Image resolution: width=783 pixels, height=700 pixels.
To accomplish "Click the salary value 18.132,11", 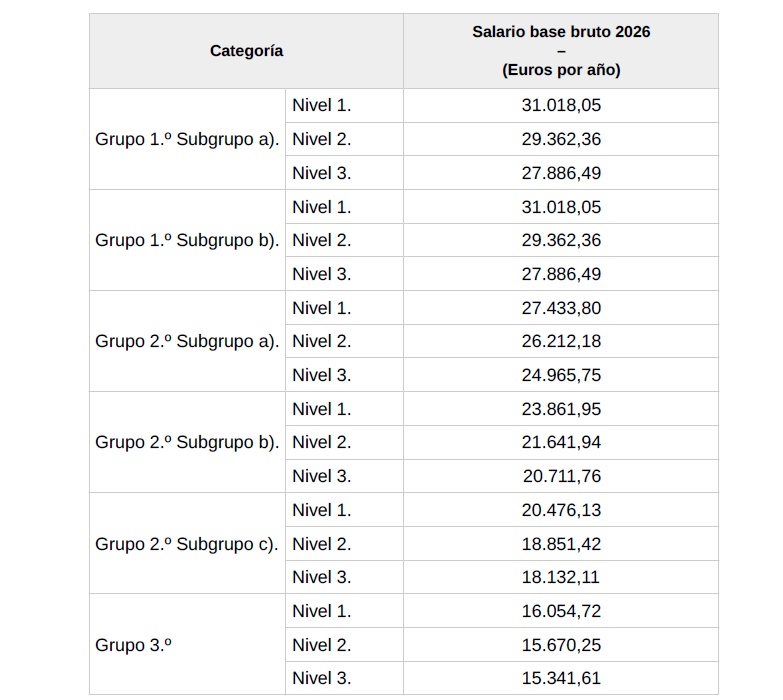I will coord(561,577).
